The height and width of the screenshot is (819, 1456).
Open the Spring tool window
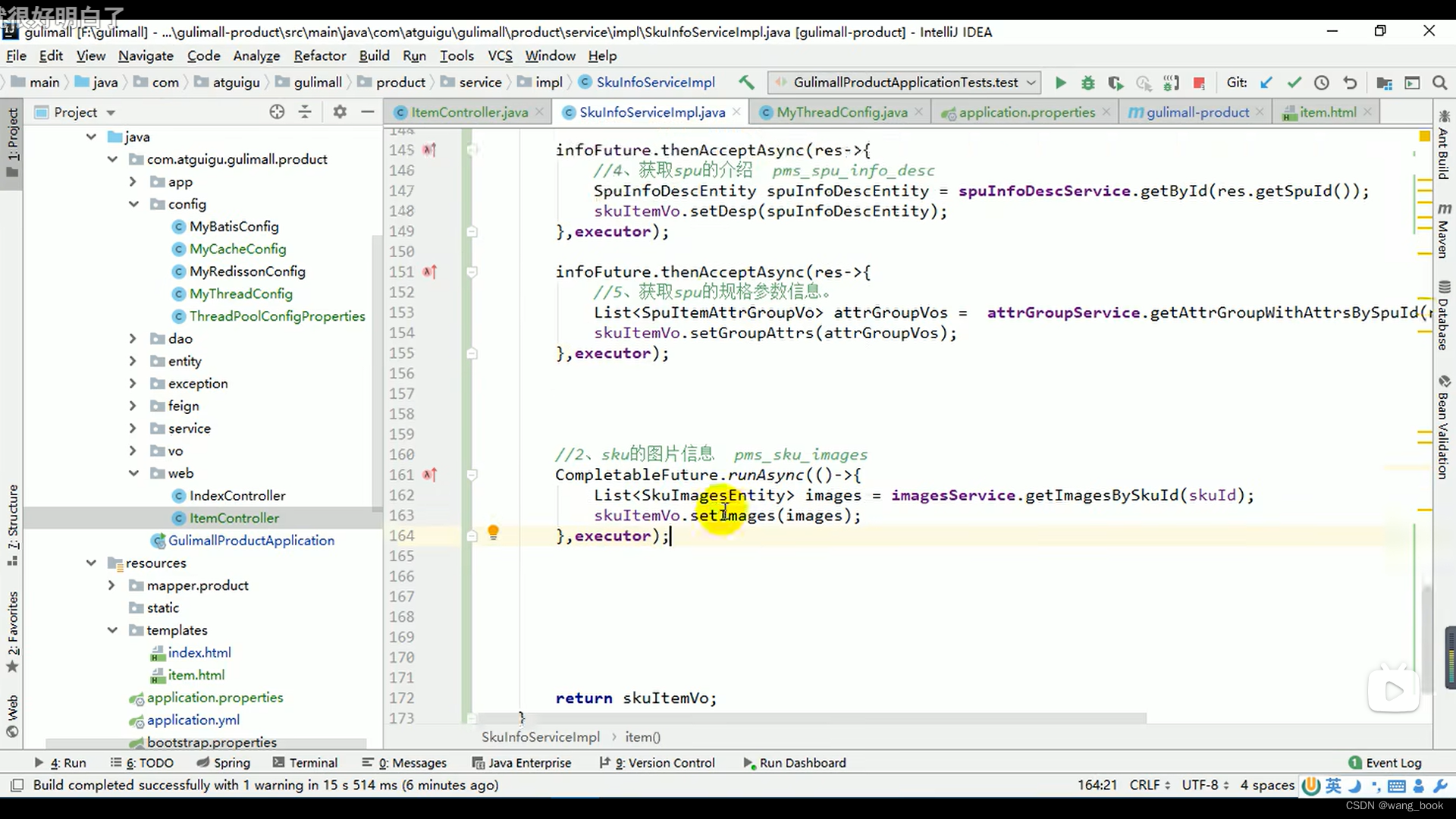(223, 763)
